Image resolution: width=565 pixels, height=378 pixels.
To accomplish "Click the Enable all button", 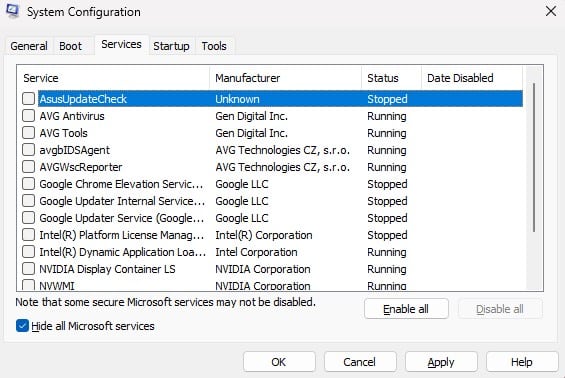I will click(406, 309).
